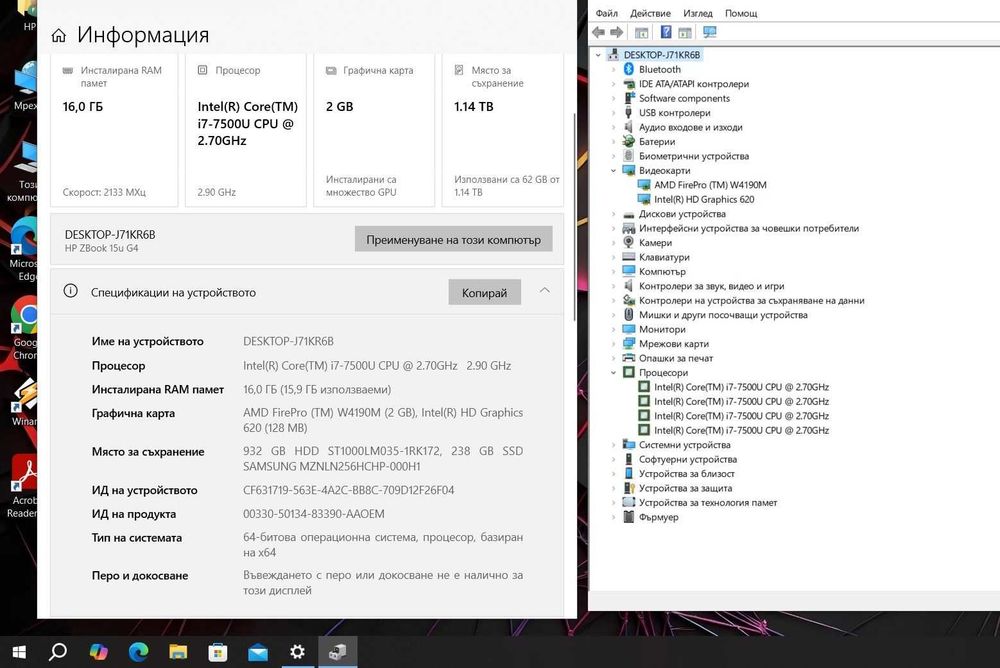Viewport: 1000px width, 668px height.
Task: Click the Back arrow in Device Manager toolbar
Action: click(x=598, y=32)
